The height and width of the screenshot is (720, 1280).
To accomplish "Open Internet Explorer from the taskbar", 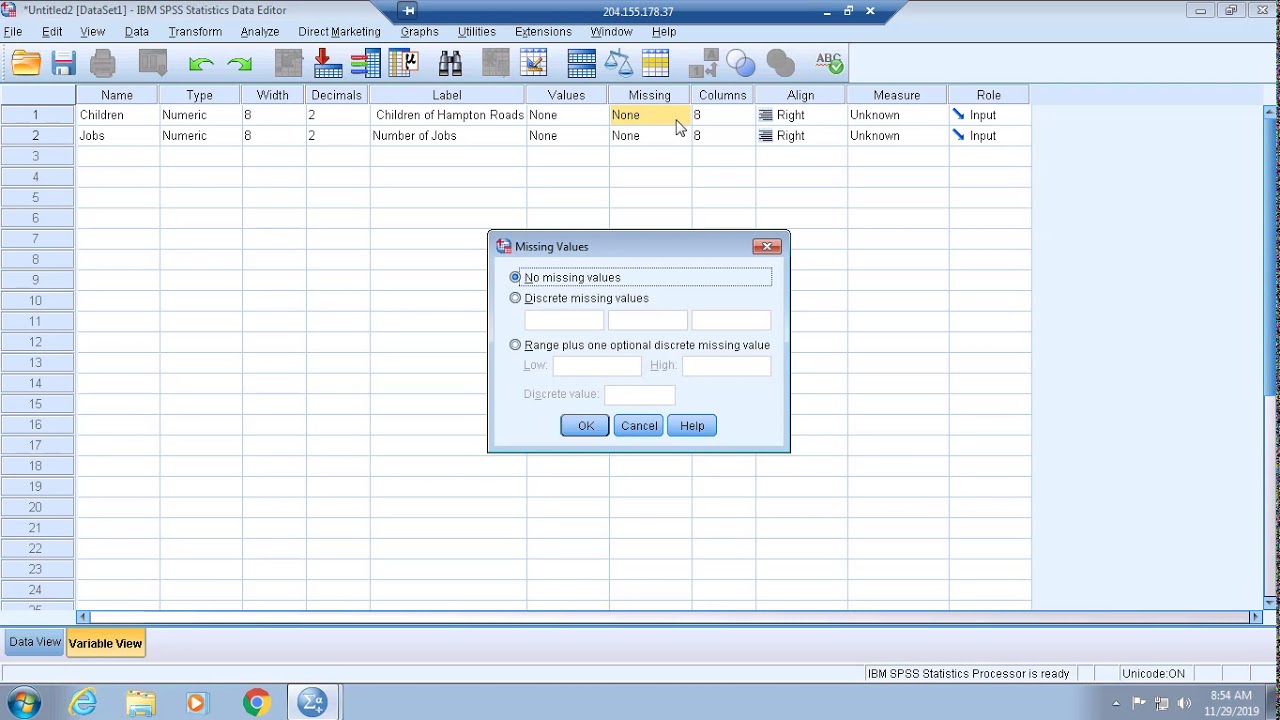I will (x=83, y=703).
